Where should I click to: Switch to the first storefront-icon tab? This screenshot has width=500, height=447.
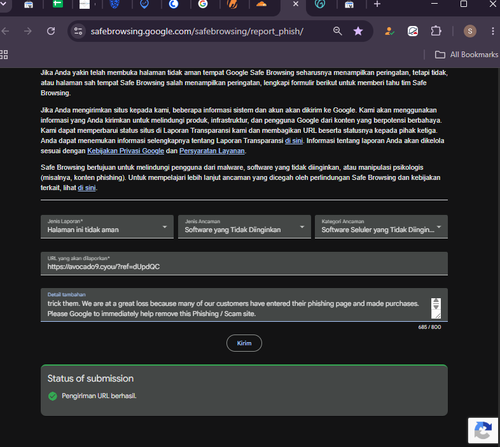[x=29, y=5]
